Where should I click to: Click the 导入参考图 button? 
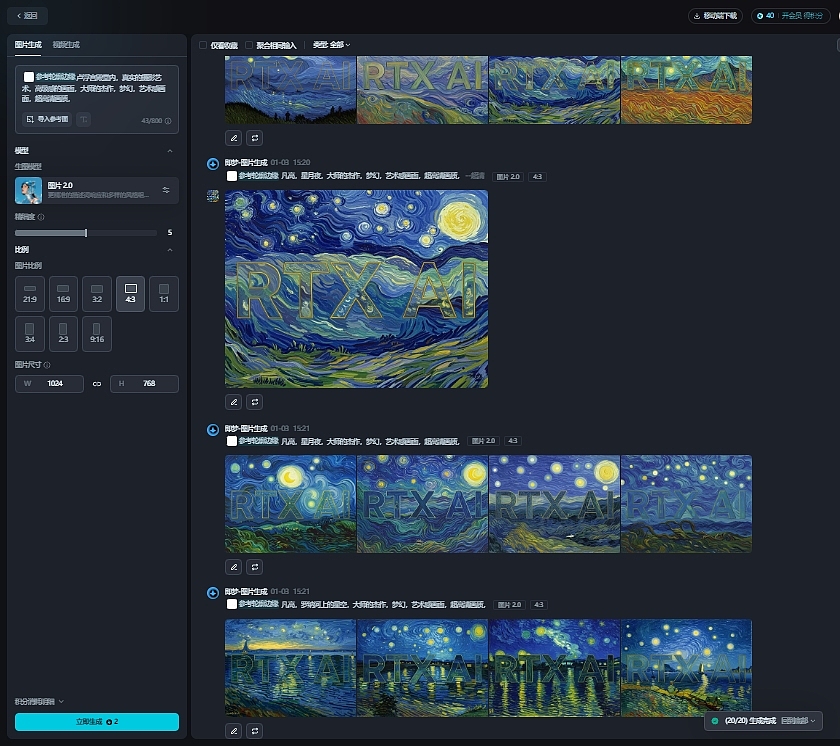(47, 119)
